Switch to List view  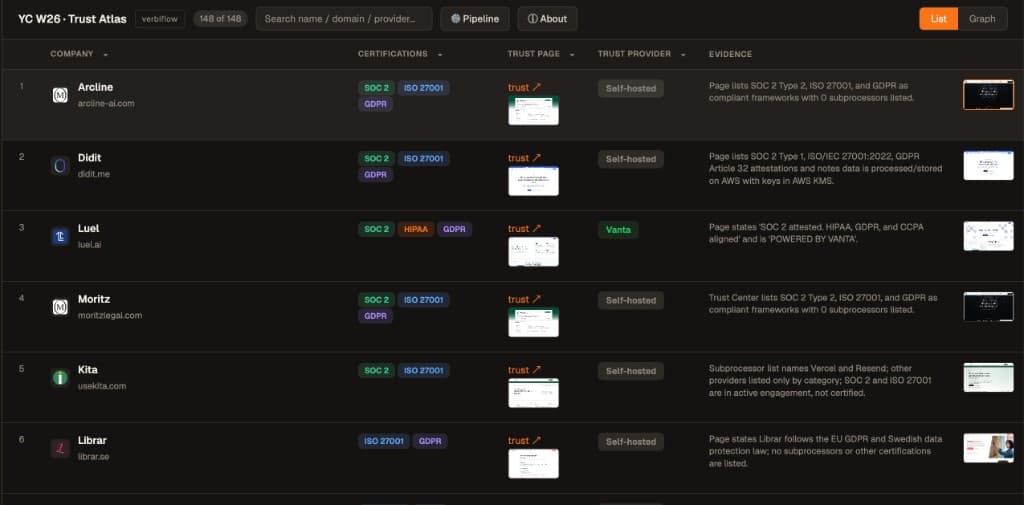(x=938, y=19)
